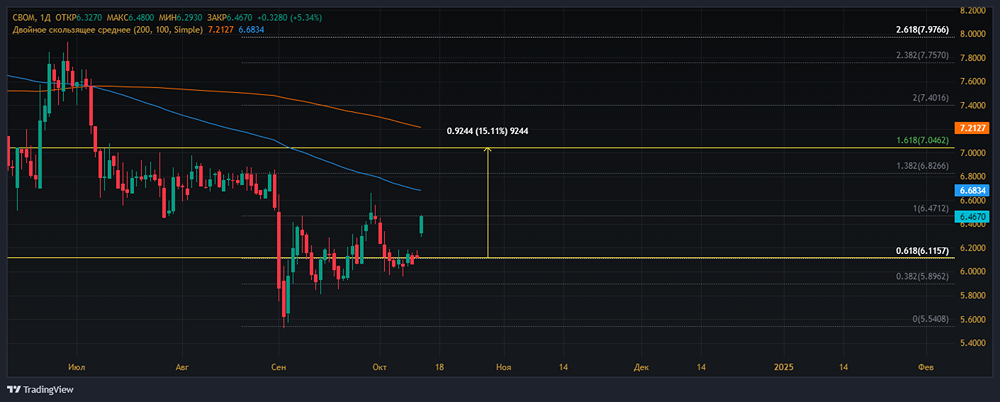Image resolution: width=1000 pixels, height=402 pixels.
Task: Click the 1(6.4712) Fibonacci label
Action: click(x=930, y=209)
